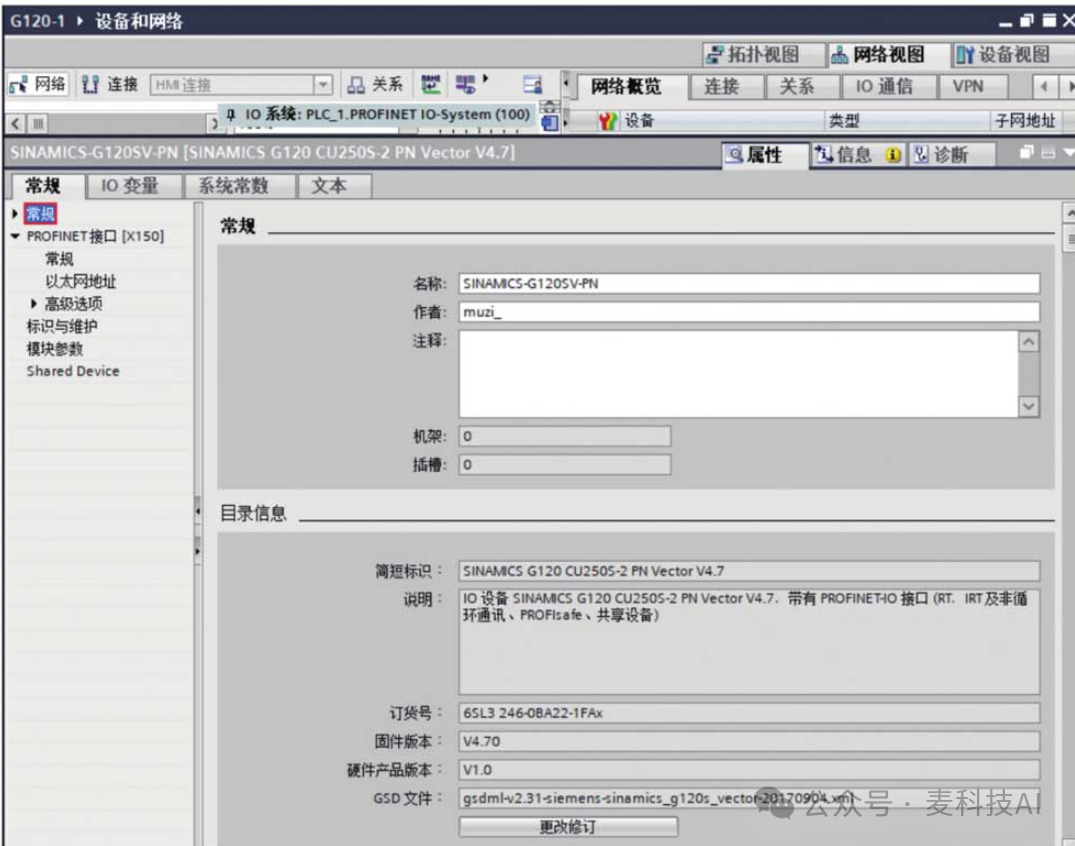Click inside the 注释 comment text area
This screenshot has width=1075, height=846.
pyautogui.click(x=738, y=374)
